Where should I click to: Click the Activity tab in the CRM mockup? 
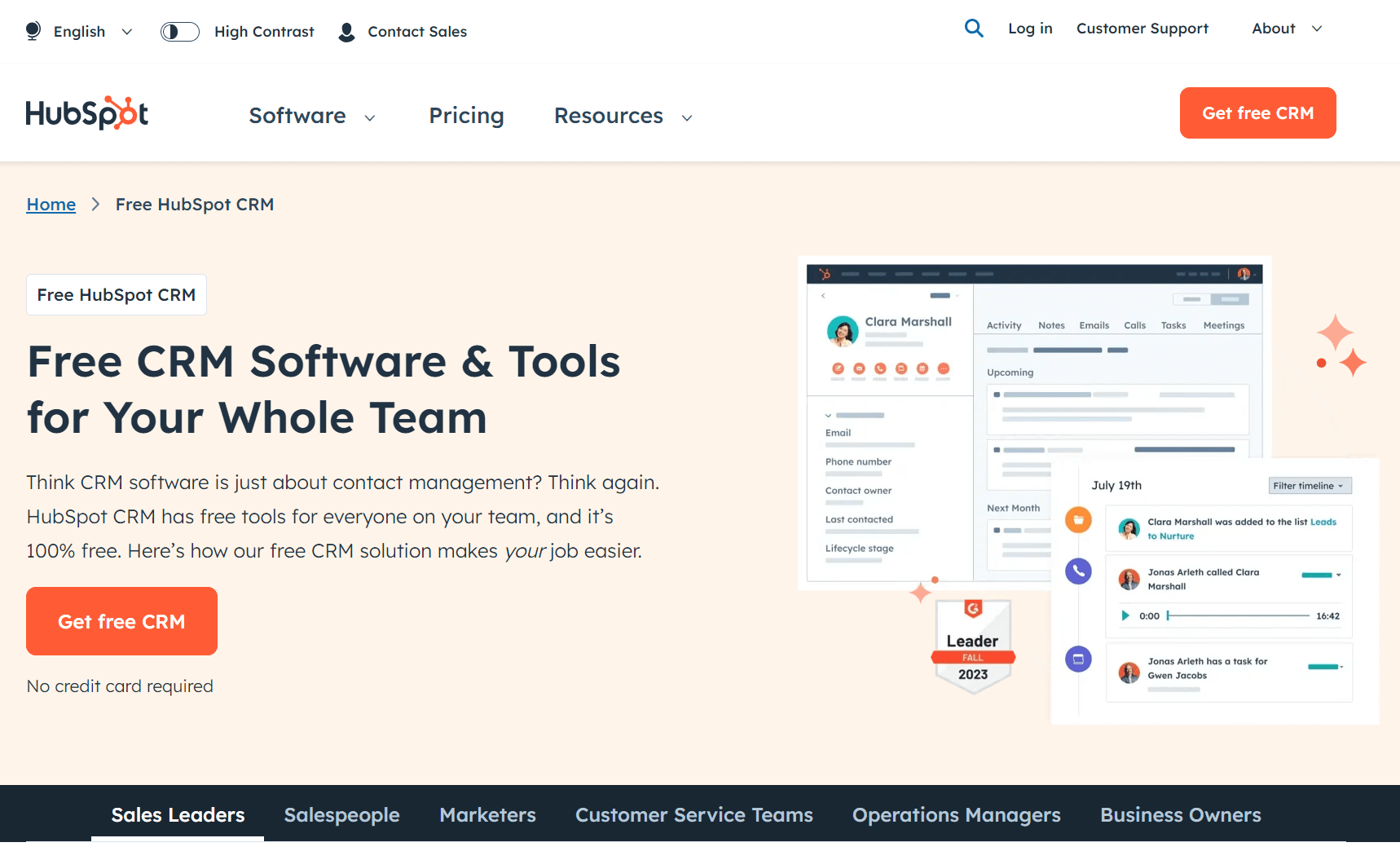1004,325
